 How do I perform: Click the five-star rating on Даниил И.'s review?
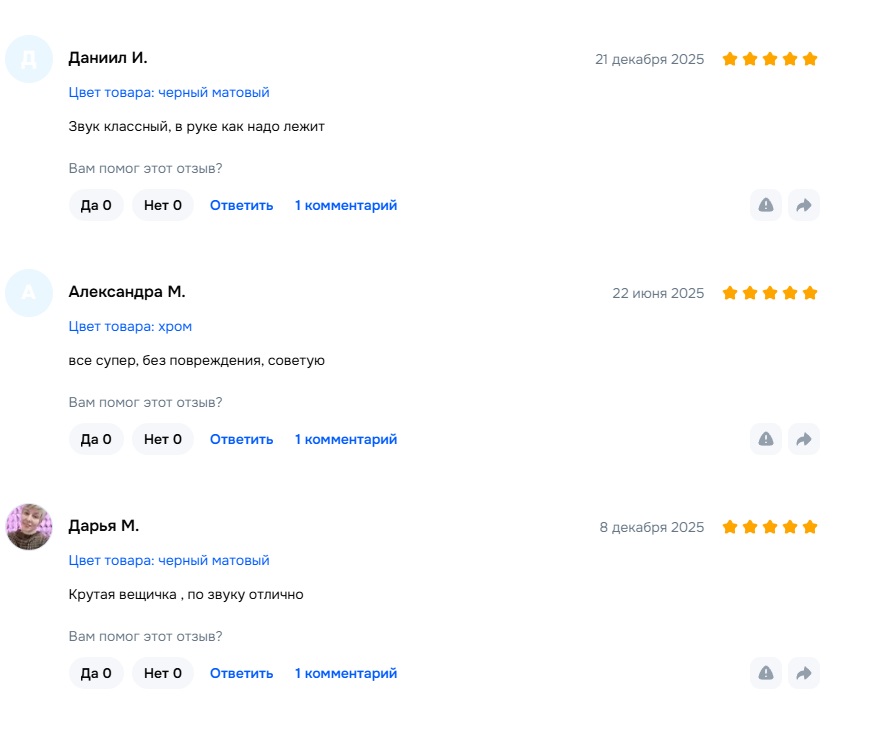click(770, 59)
